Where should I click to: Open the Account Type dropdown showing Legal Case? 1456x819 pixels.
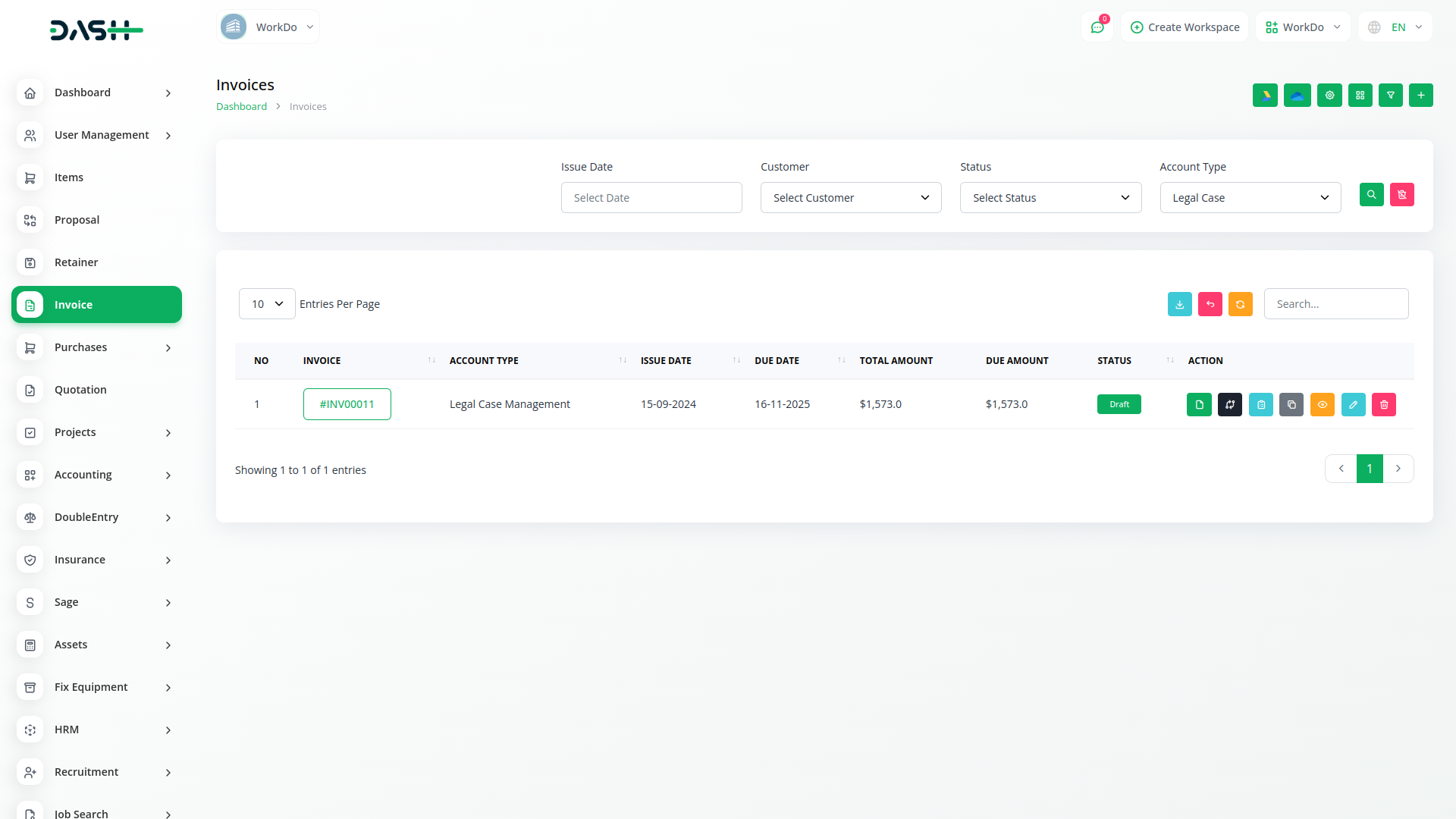pyautogui.click(x=1250, y=198)
